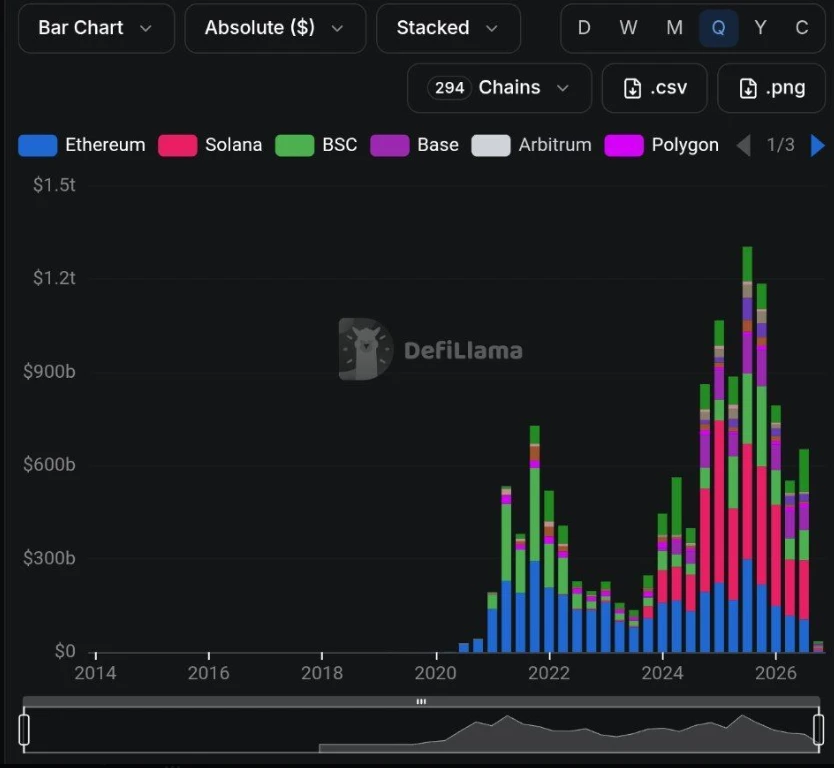Click the $600b y-axis label
834x768 pixels.
point(49,465)
